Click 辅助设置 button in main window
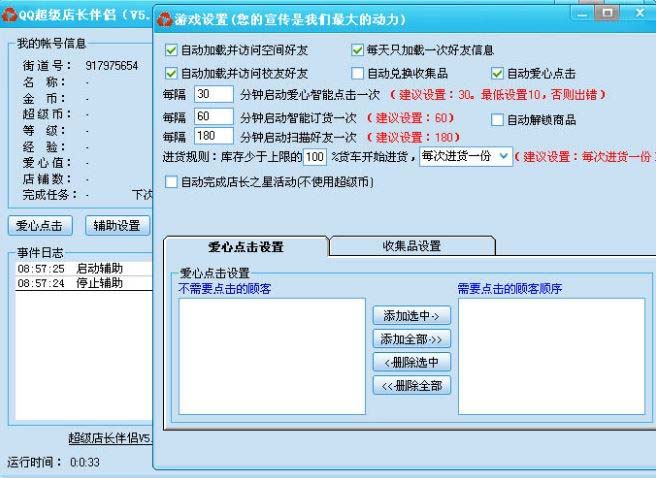Screen dimensions: 656x478 pos(117,226)
